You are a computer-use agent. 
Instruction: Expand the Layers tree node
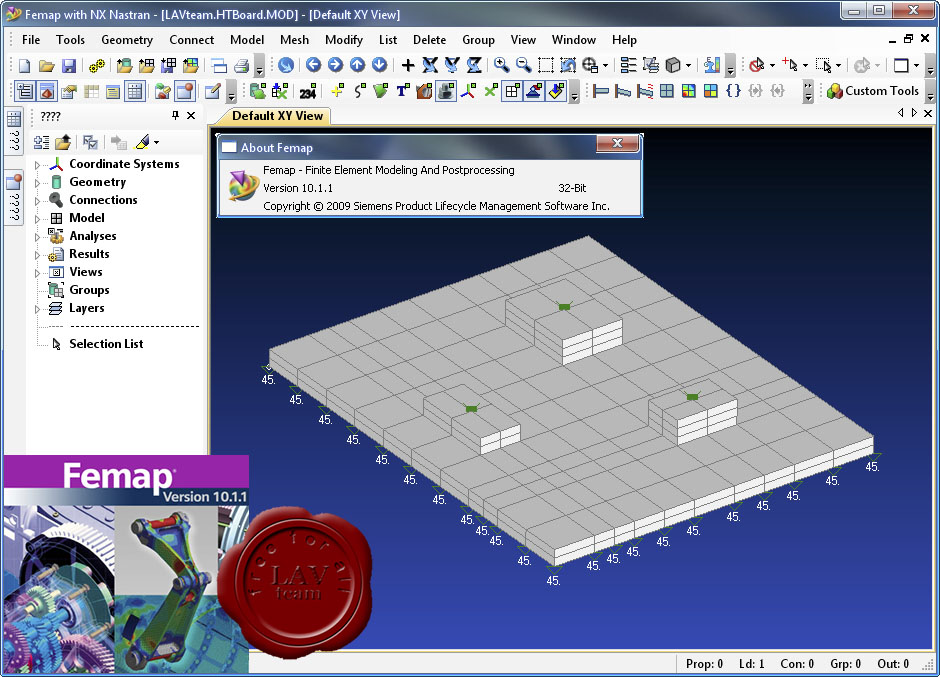[37, 309]
